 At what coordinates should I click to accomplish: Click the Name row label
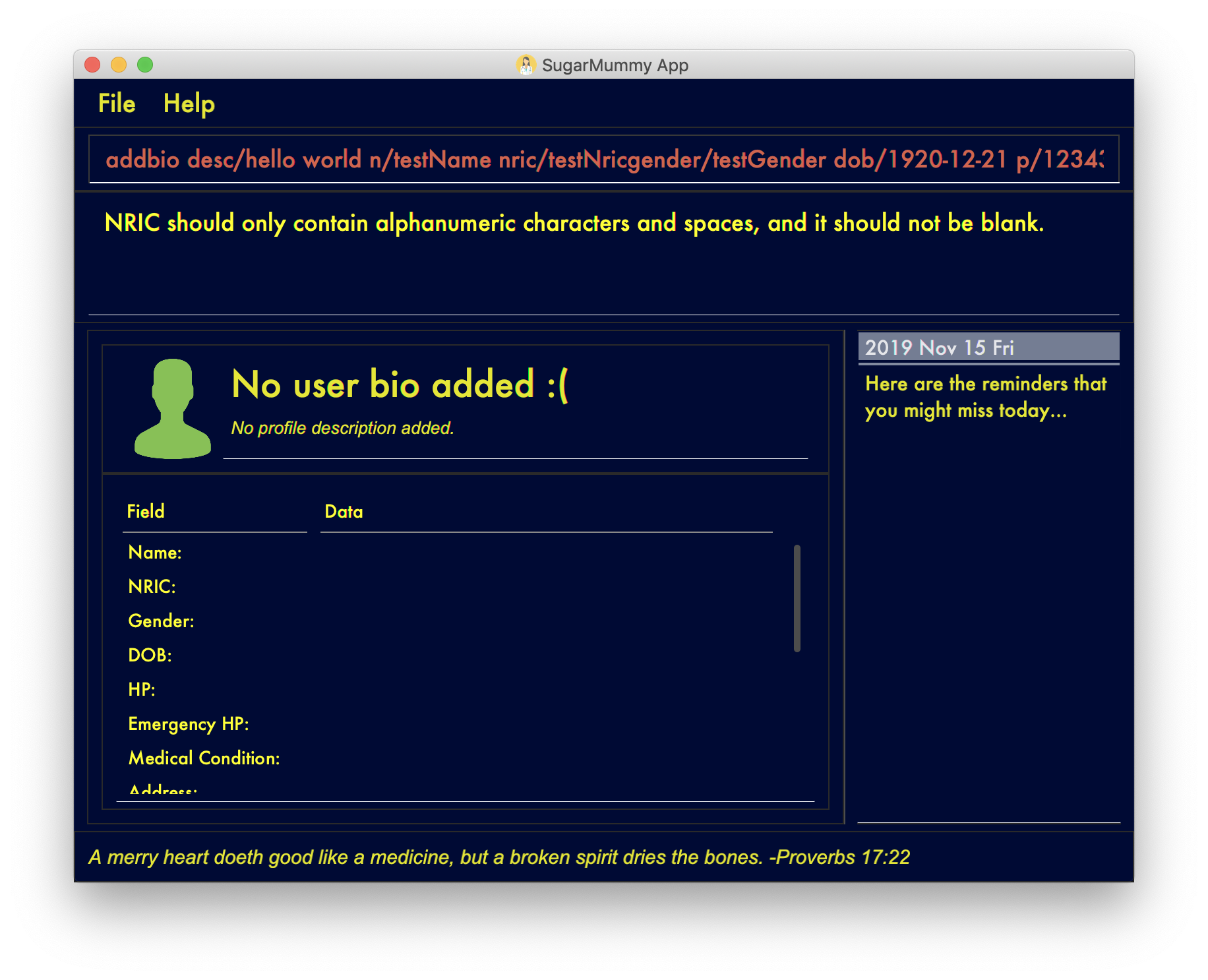coord(154,553)
